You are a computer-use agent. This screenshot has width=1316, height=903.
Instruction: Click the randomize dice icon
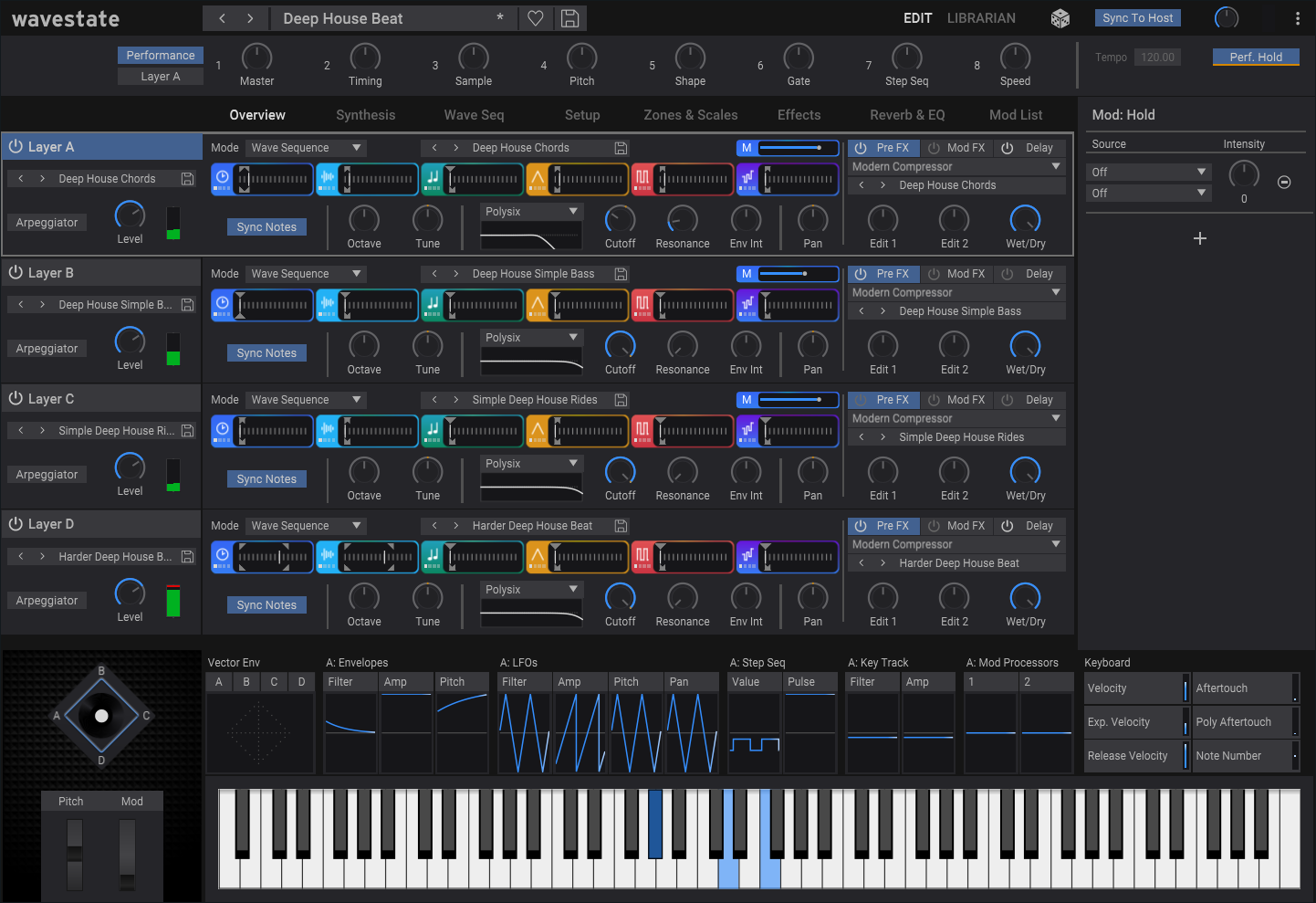(x=1060, y=18)
